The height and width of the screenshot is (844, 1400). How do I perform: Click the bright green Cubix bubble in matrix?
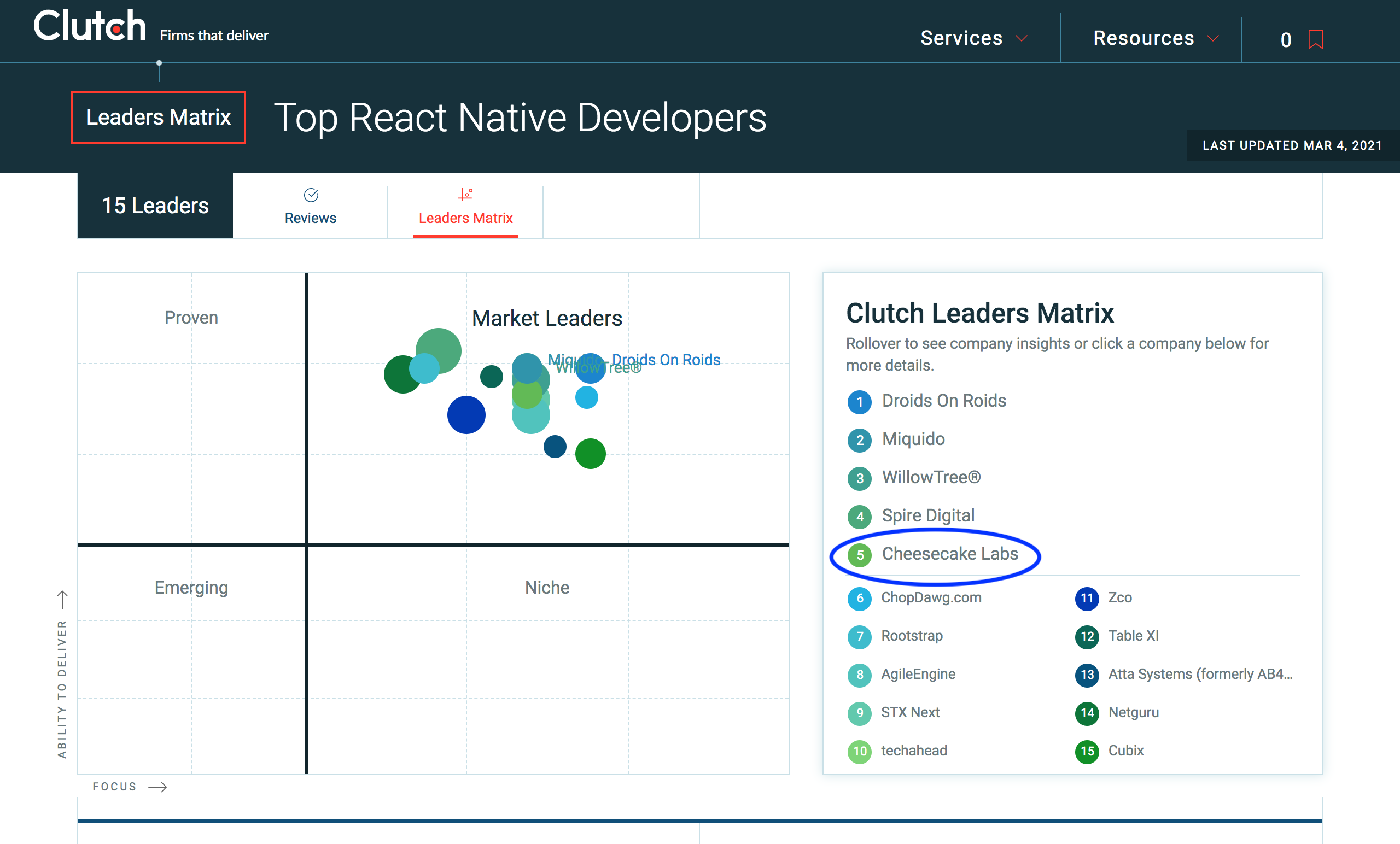[590, 454]
